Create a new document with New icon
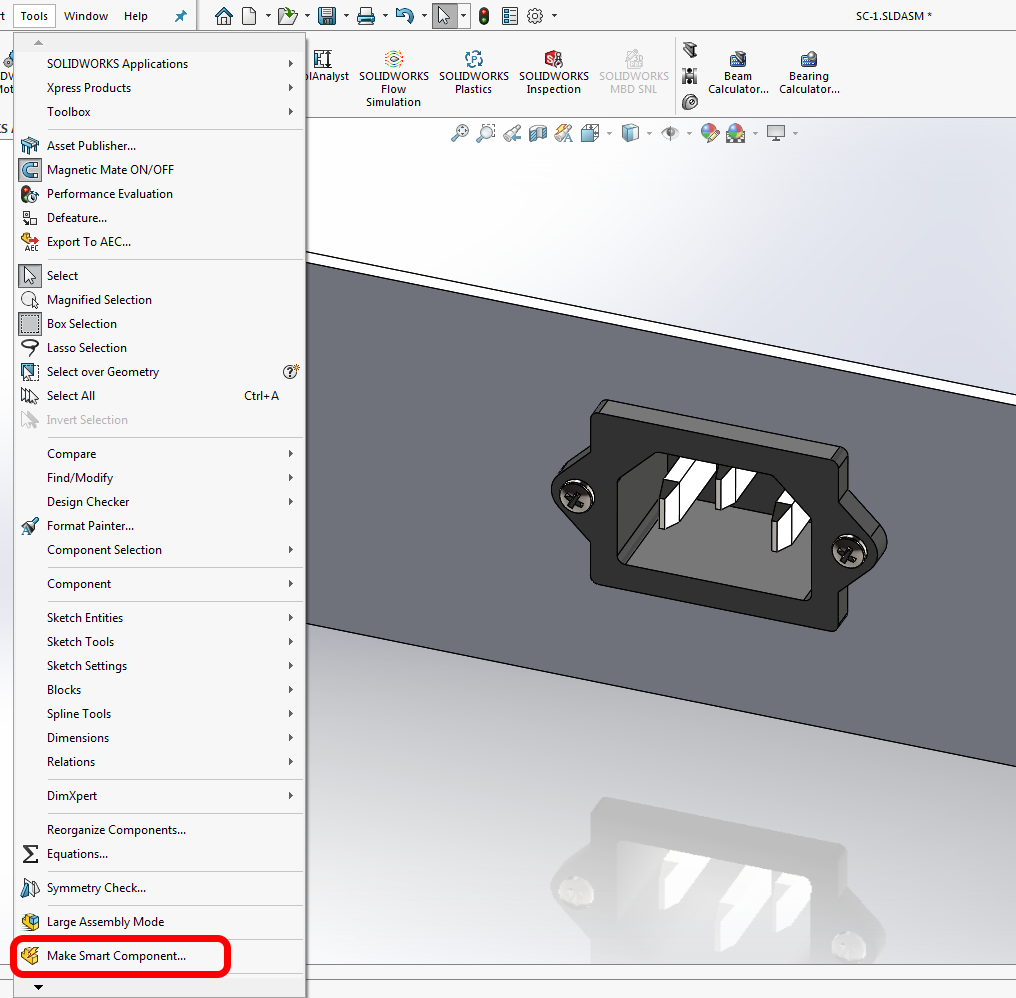 coord(249,16)
